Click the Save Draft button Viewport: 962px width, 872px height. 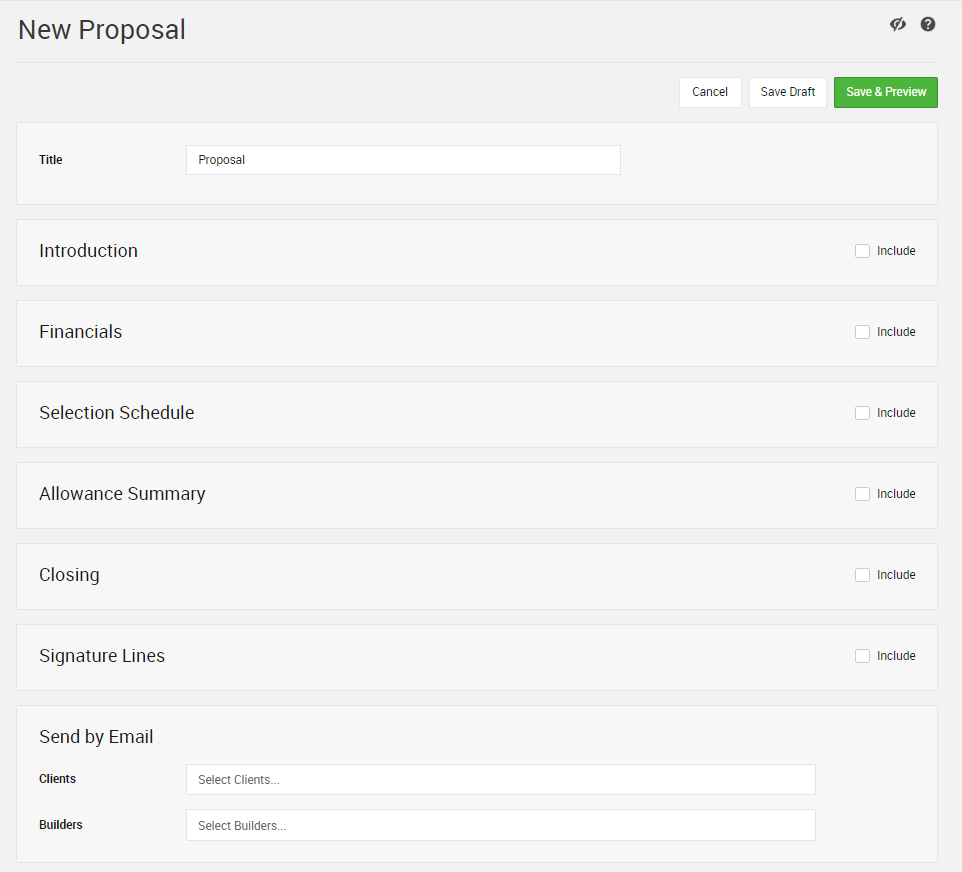[788, 92]
